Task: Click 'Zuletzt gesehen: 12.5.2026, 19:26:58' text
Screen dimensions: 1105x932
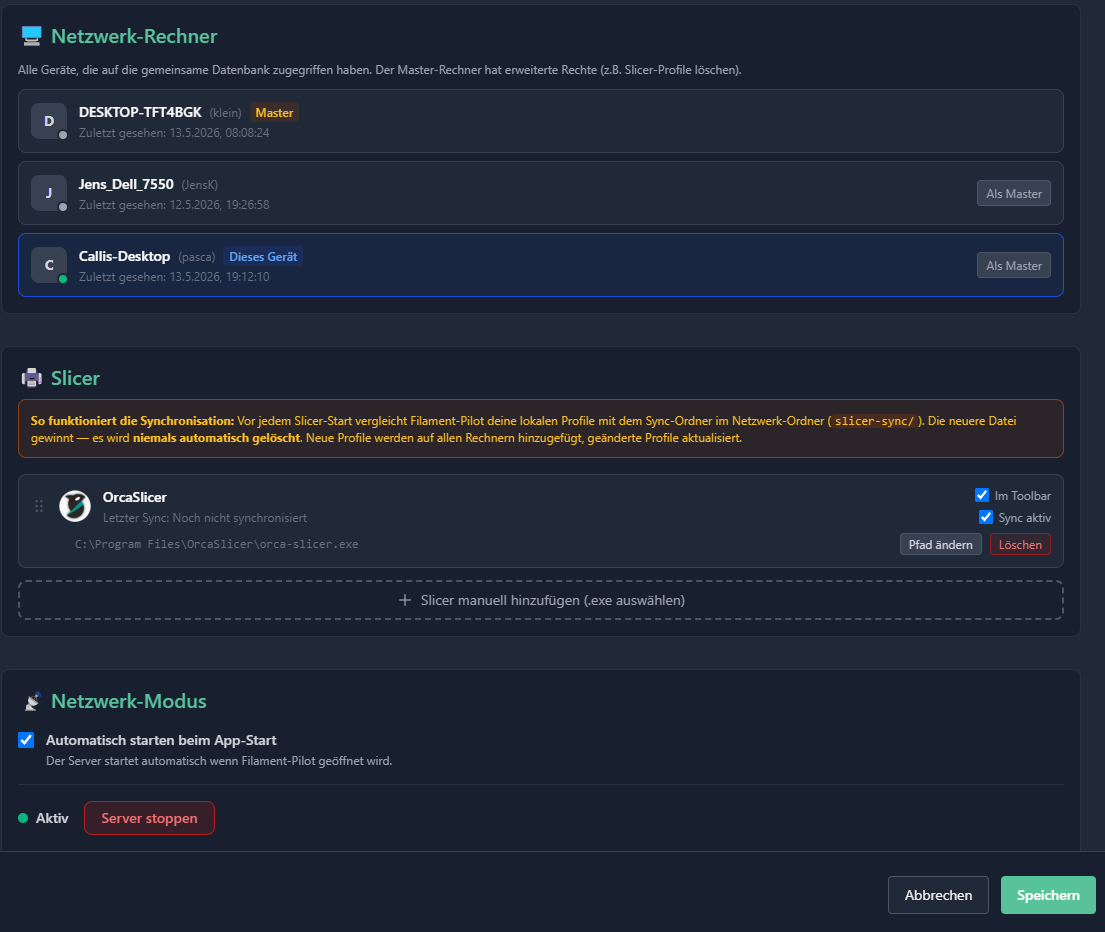Action: click(x=174, y=205)
